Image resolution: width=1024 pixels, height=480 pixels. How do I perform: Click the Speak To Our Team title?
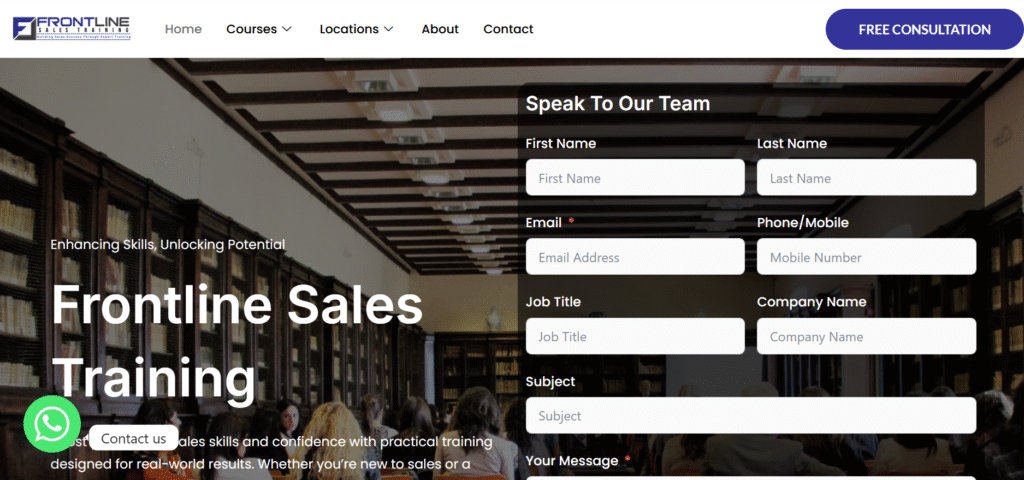[x=618, y=103]
